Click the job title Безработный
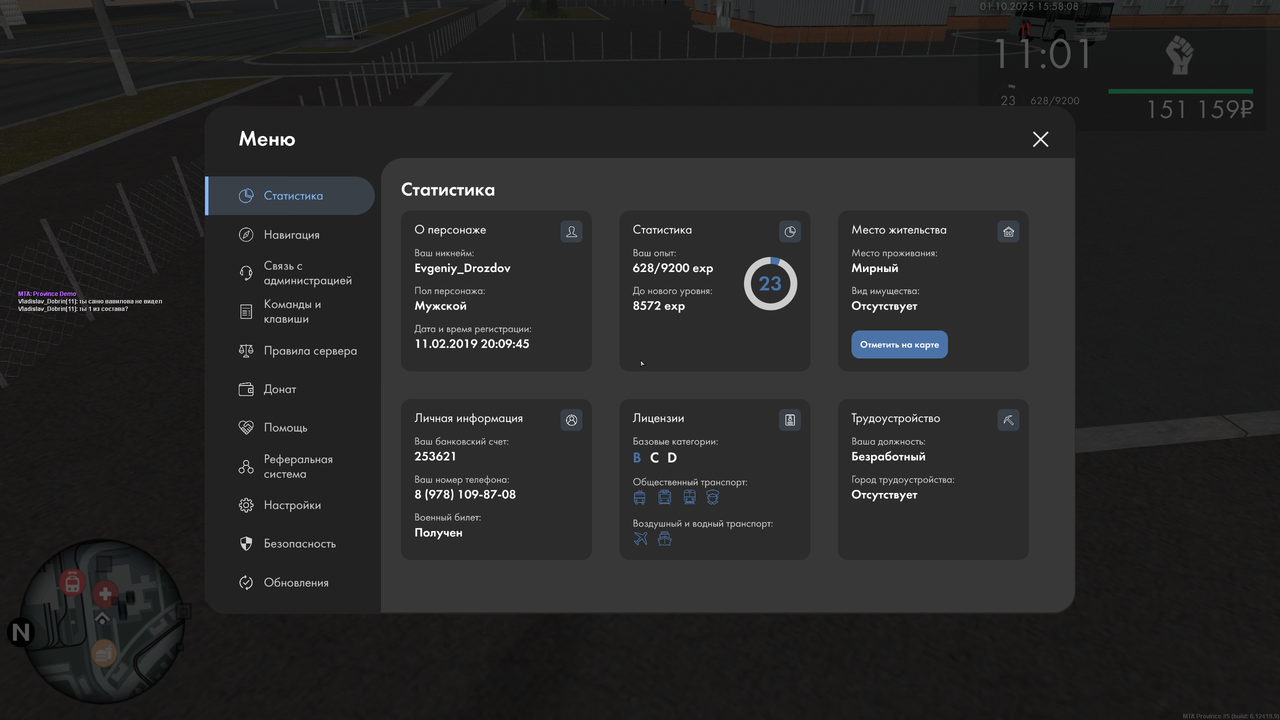This screenshot has height=720, width=1280. [888, 457]
